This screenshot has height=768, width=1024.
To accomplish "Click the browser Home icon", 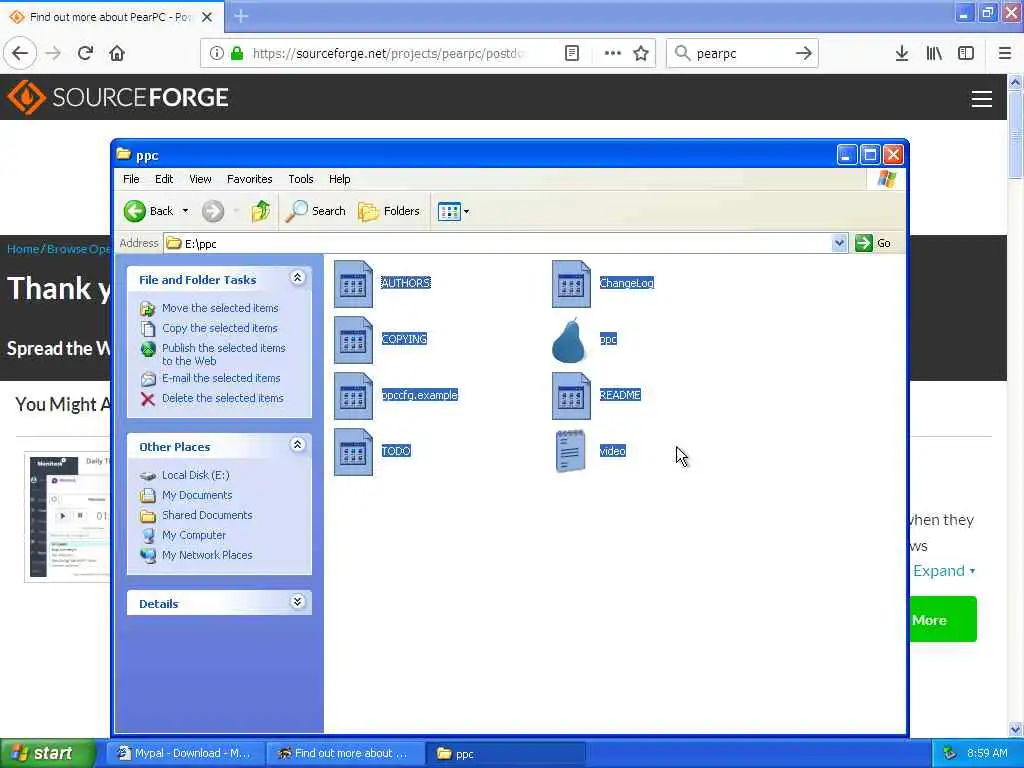I will point(117,53).
